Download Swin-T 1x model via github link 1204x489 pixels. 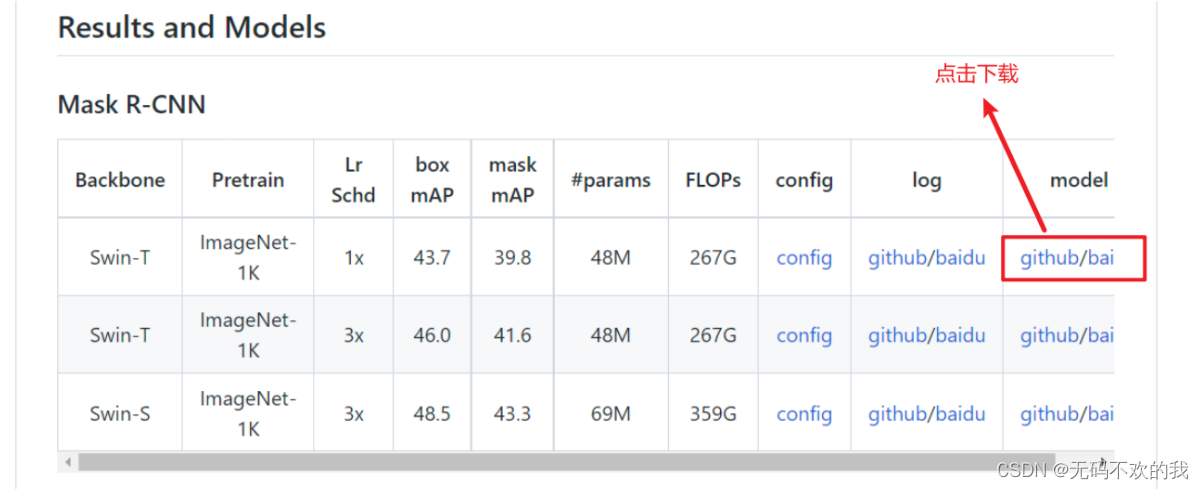click(1049, 257)
